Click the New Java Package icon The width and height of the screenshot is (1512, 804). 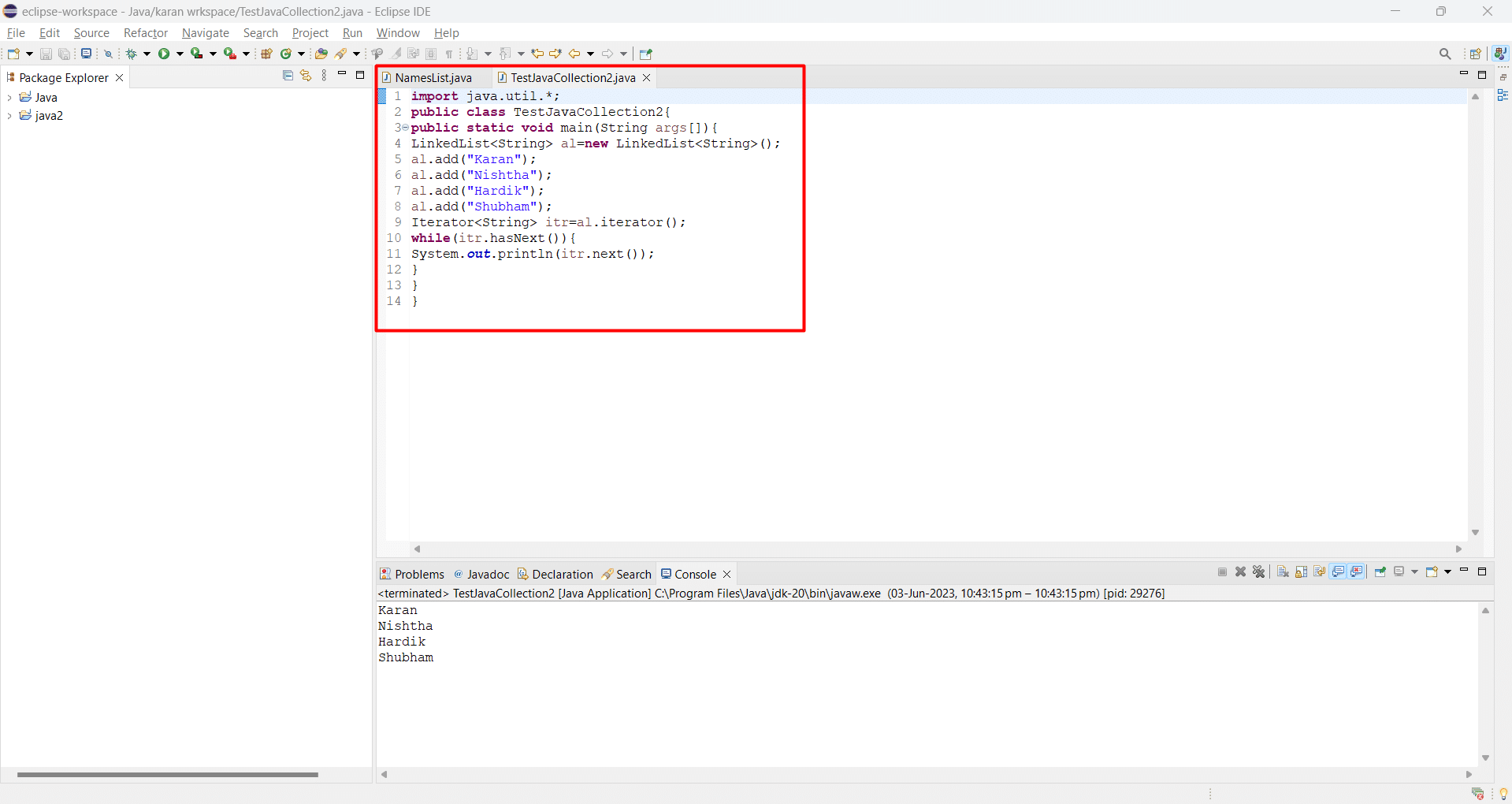[266, 54]
